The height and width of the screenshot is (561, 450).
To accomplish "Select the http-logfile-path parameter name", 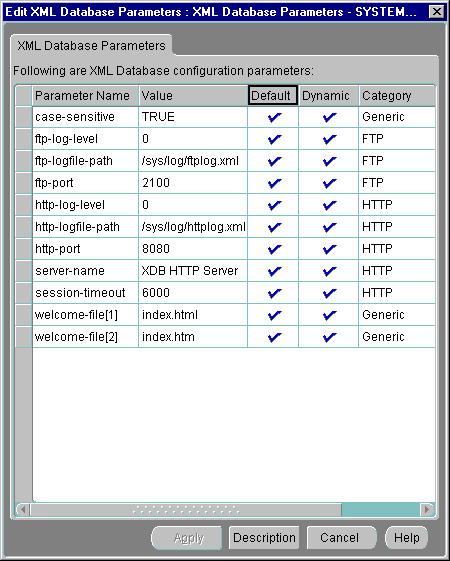I will pyautogui.click(x=85, y=227).
